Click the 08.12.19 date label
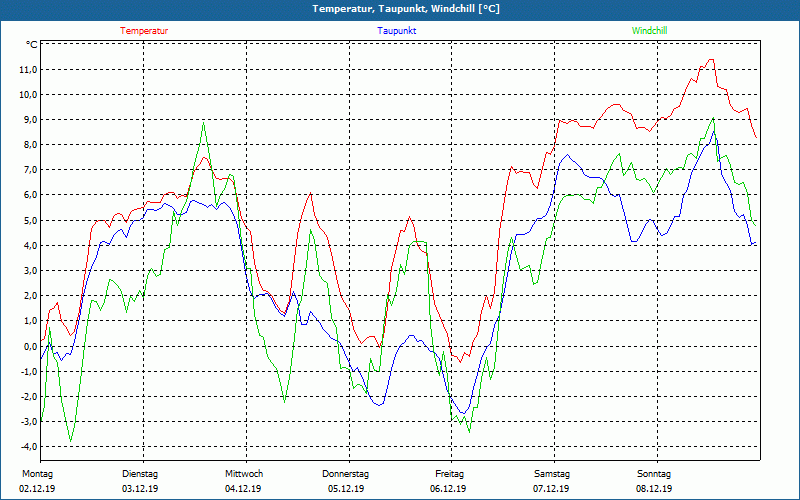The height and width of the screenshot is (500, 800). pyautogui.click(x=654, y=489)
